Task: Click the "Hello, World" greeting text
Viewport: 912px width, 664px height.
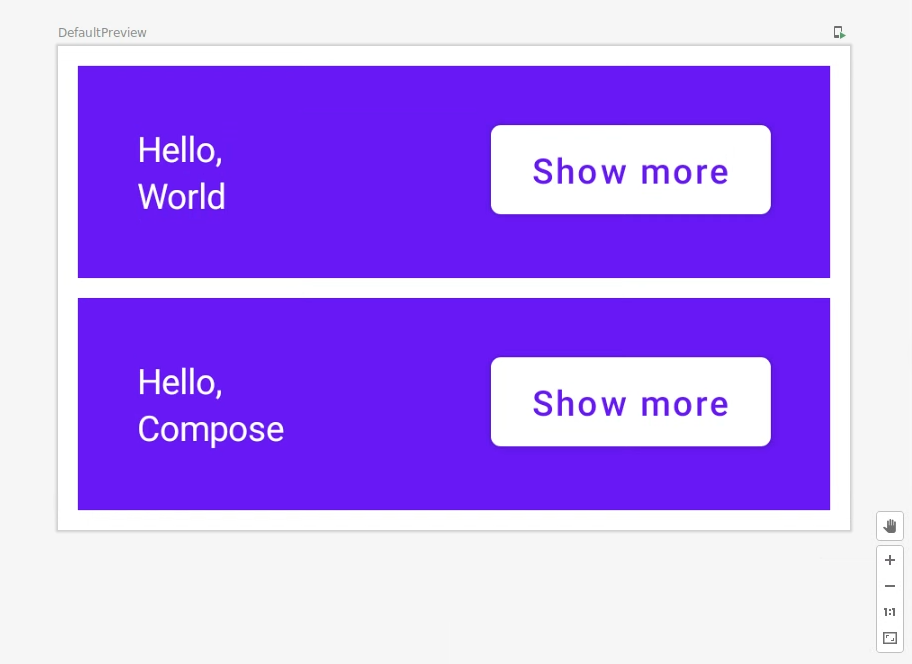Action: coord(181,173)
